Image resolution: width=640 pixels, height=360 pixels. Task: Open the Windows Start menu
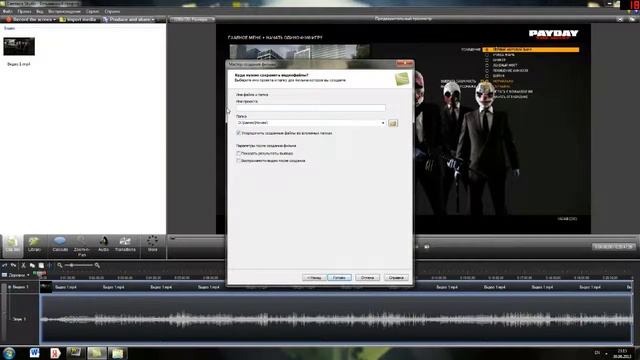click(9, 353)
